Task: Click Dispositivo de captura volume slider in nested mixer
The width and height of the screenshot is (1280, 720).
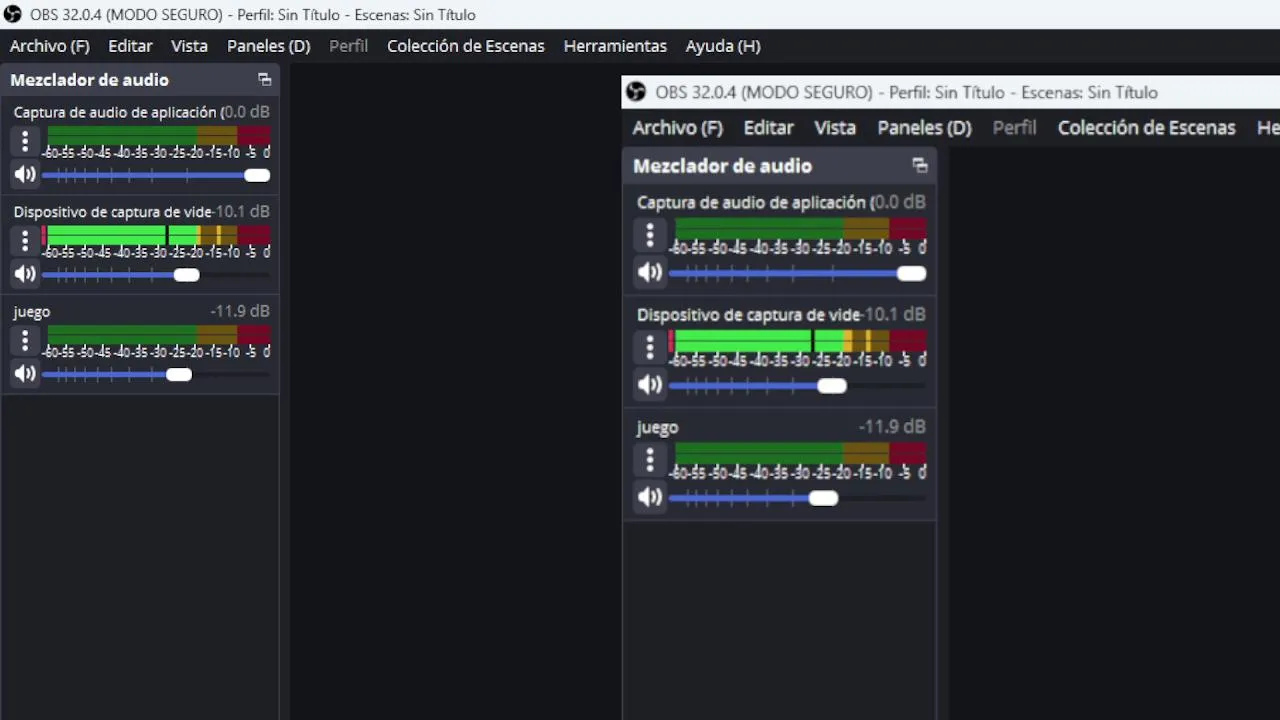Action: [x=798, y=386]
